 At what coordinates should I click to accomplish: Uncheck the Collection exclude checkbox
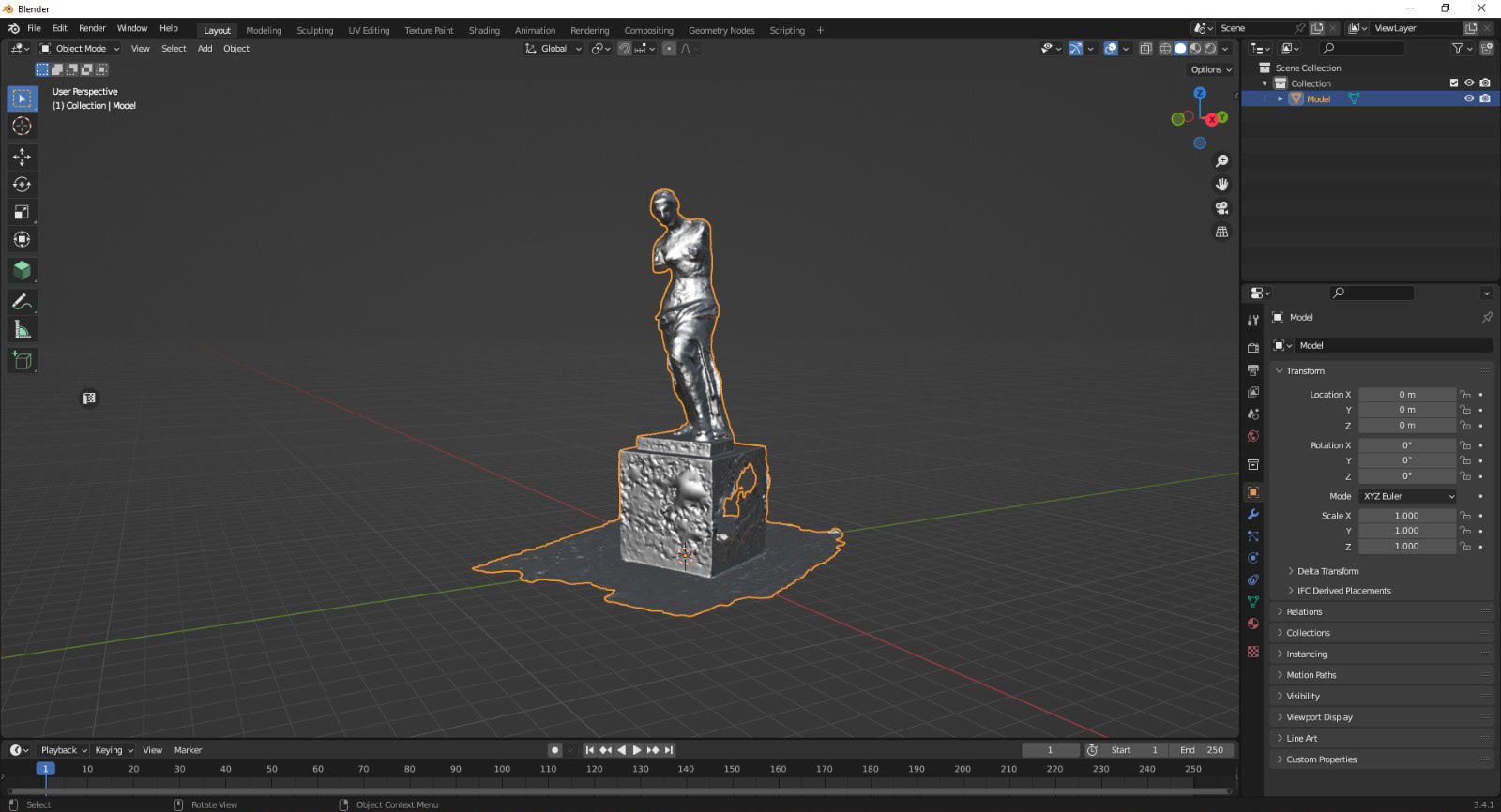click(1454, 83)
